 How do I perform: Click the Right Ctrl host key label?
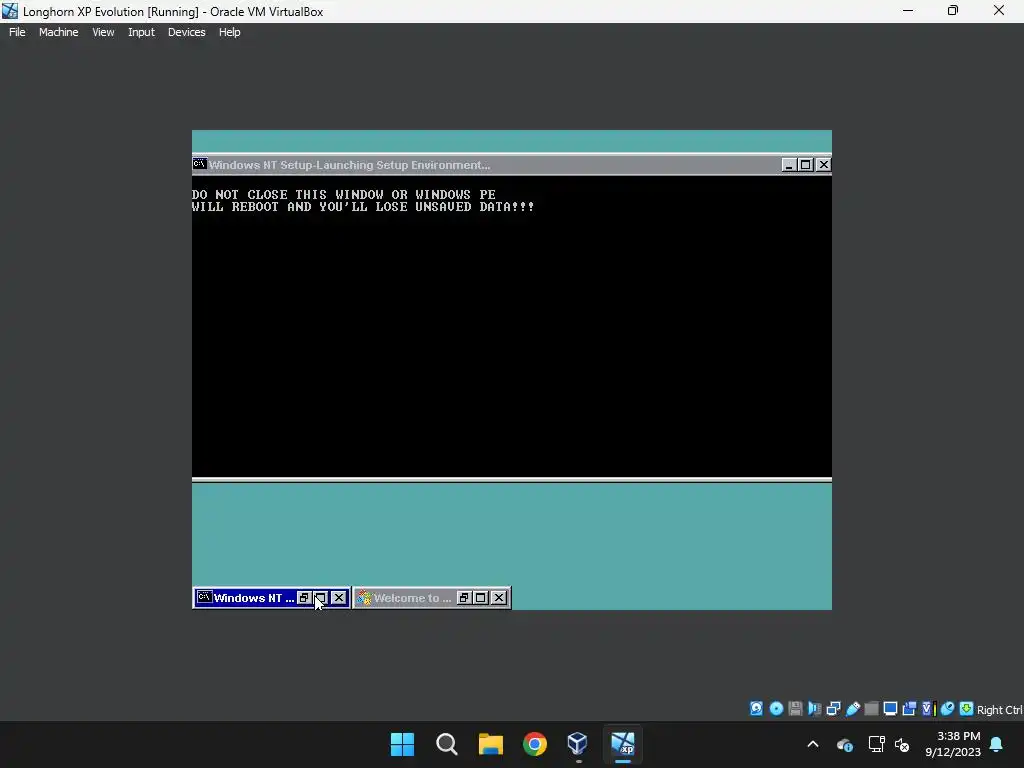pos(999,710)
